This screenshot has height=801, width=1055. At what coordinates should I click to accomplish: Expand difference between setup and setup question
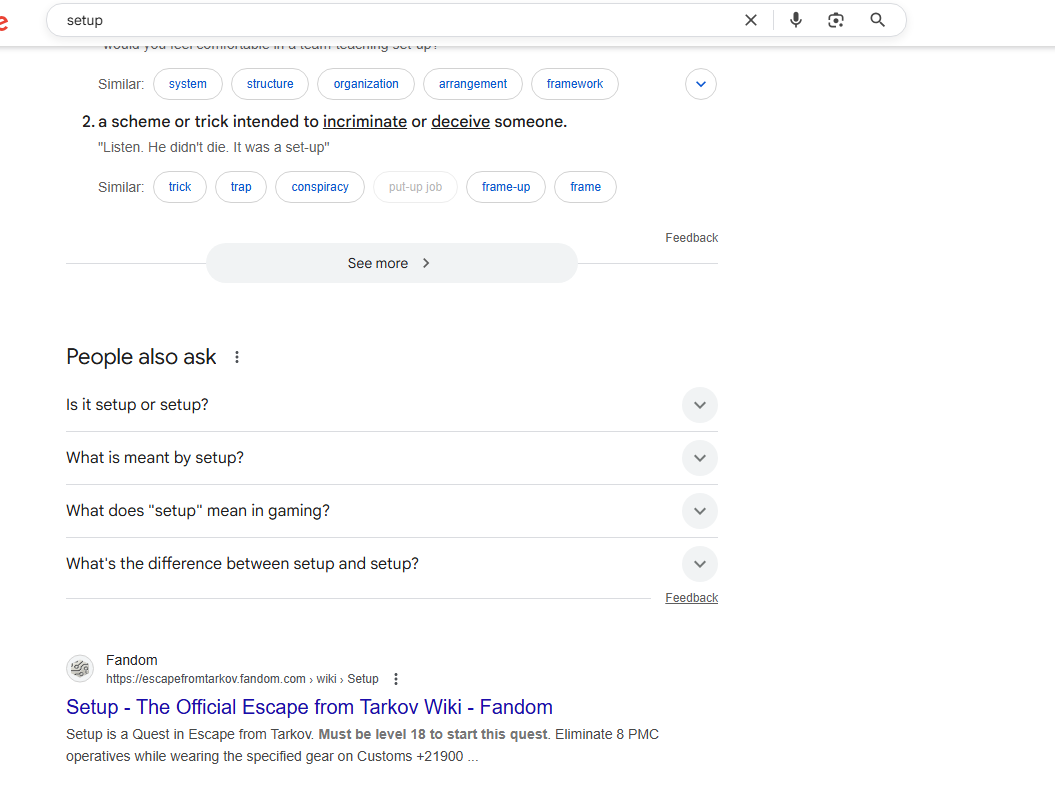[x=699, y=564]
